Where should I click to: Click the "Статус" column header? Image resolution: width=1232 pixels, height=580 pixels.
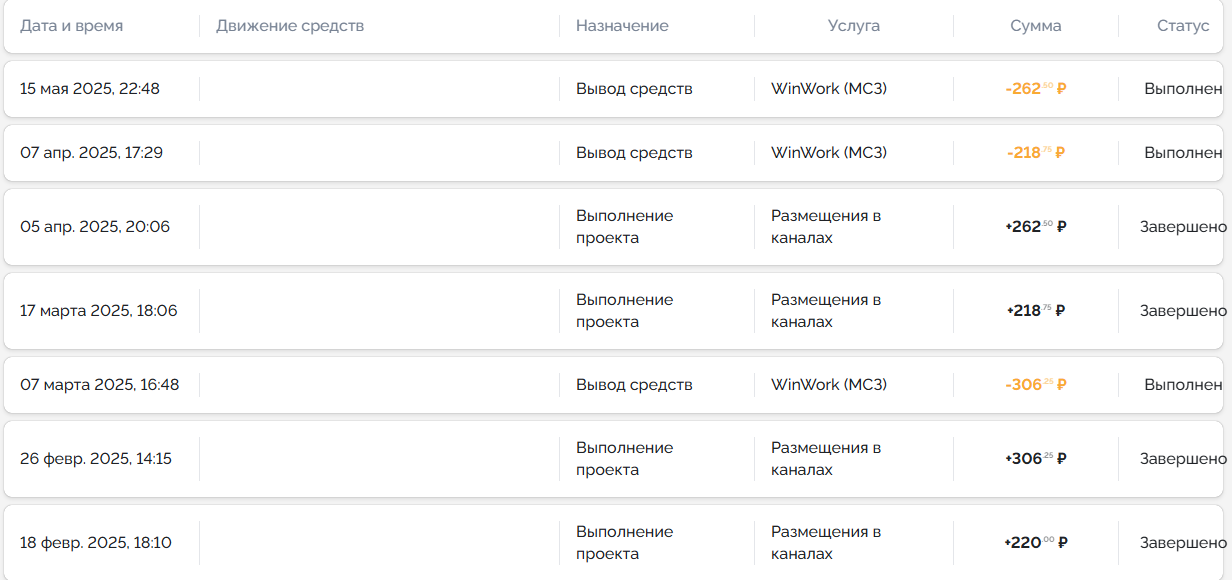(x=1183, y=26)
